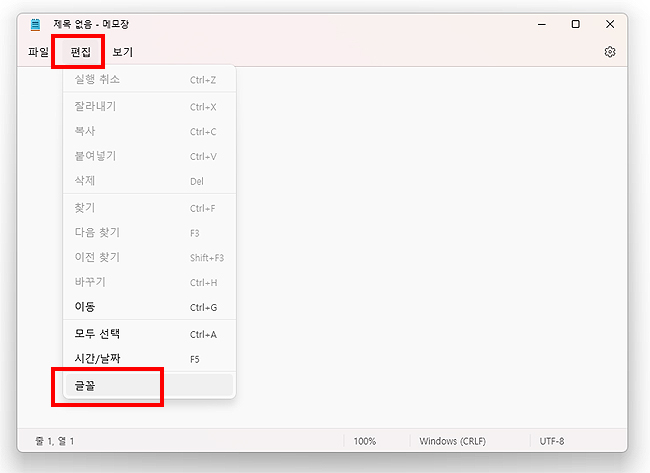Select 바꾸기 menu entry
This screenshot has width=650, height=473.
pos(149,282)
